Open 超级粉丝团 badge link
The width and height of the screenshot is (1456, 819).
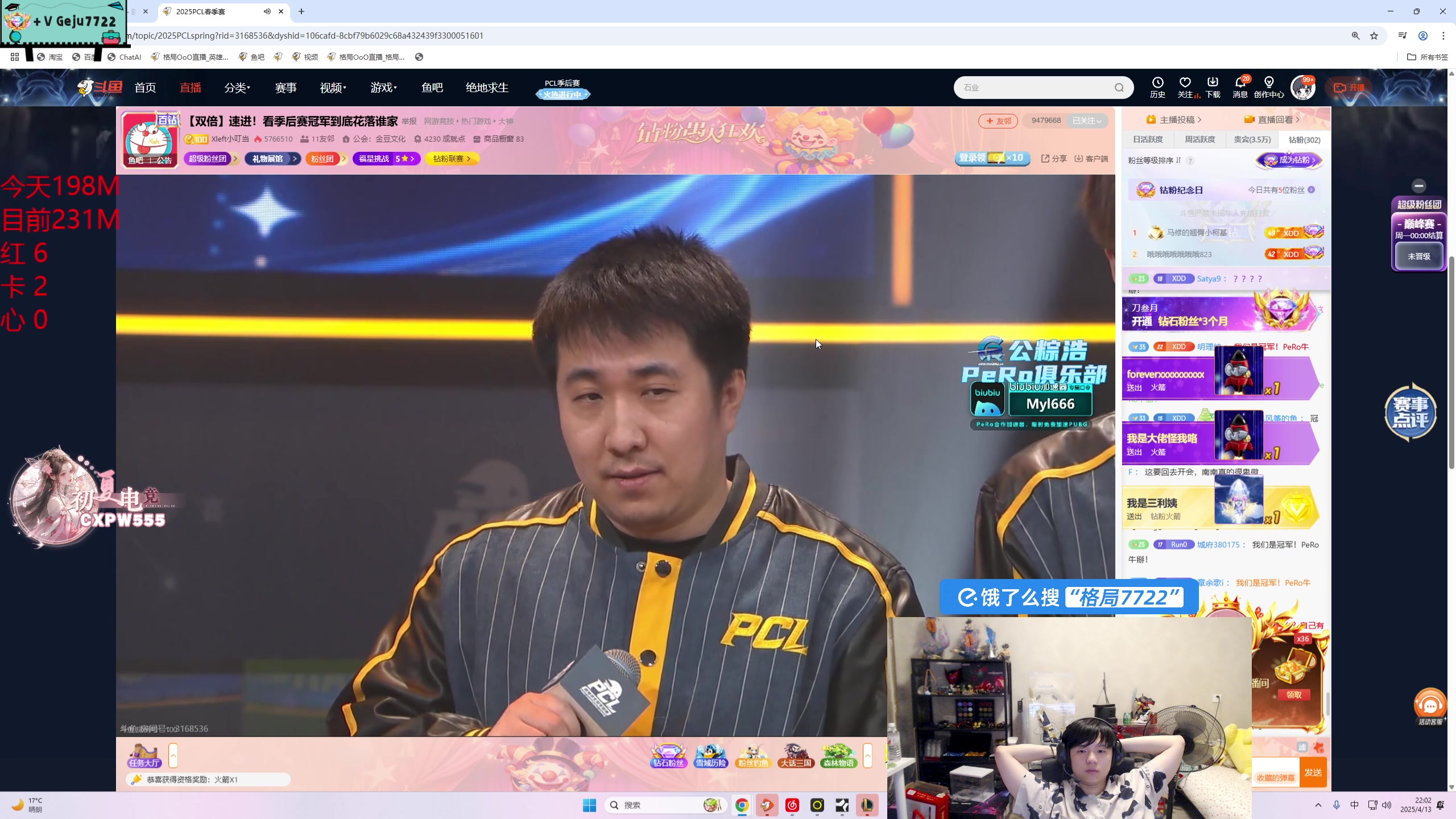210,159
